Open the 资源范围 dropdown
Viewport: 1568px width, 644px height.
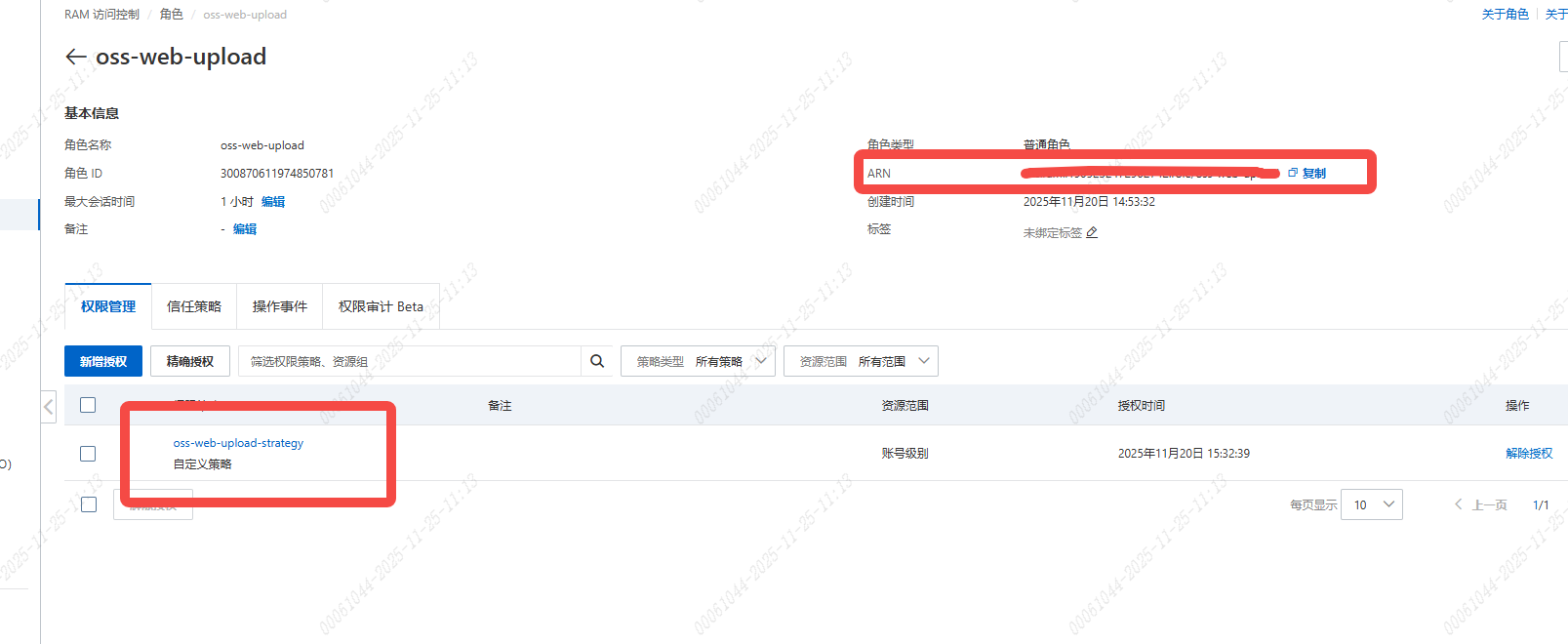pyautogui.click(x=861, y=361)
